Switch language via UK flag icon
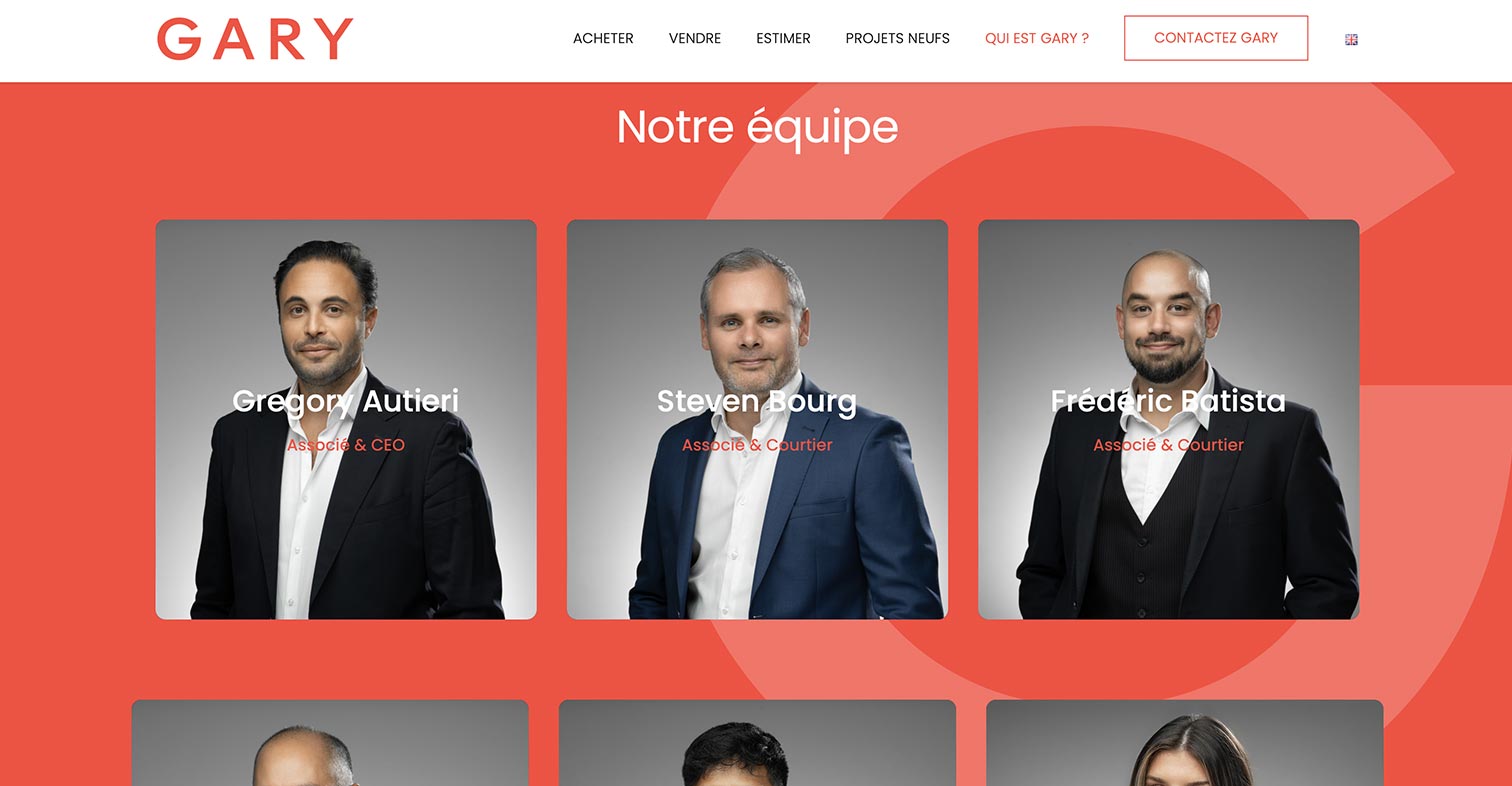The image size is (1512, 786). [1351, 39]
